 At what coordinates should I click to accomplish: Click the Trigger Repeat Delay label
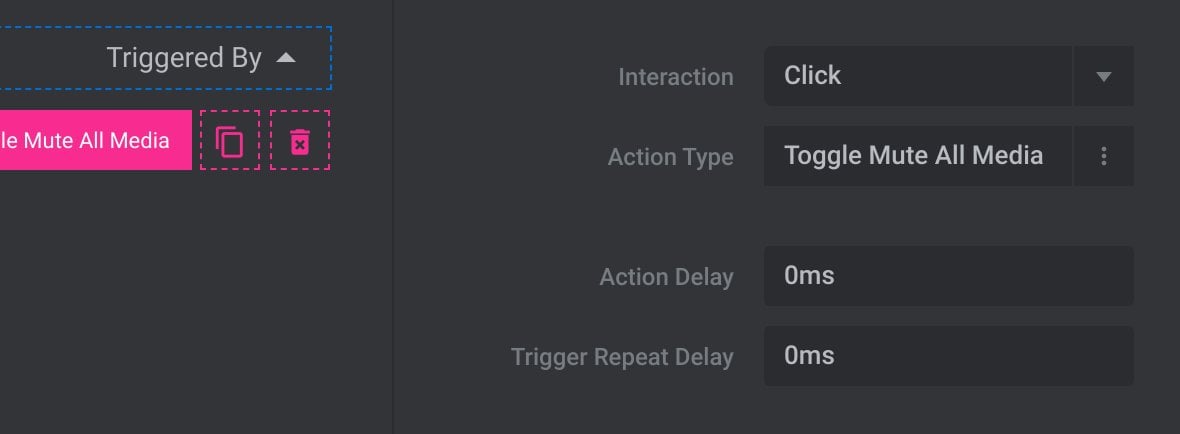[x=622, y=357]
